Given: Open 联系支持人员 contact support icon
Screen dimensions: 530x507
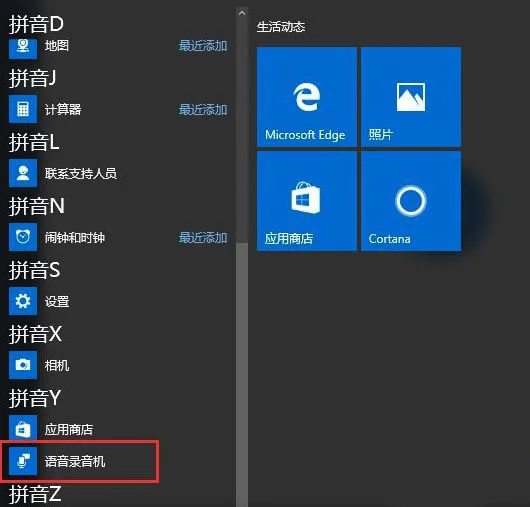Looking at the screenshot, I should [23, 173].
